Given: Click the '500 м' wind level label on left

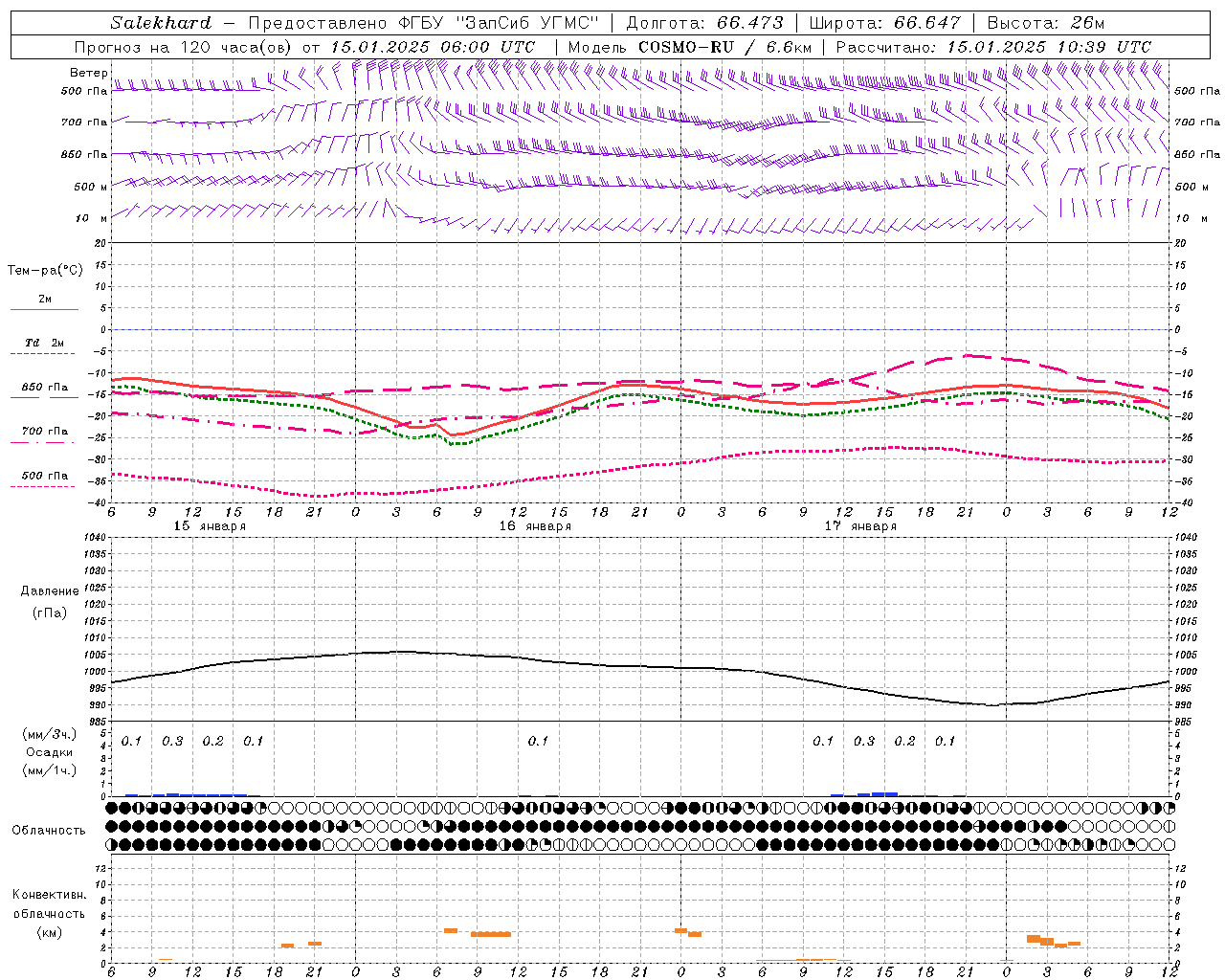Looking at the screenshot, I should coord(91,187).
